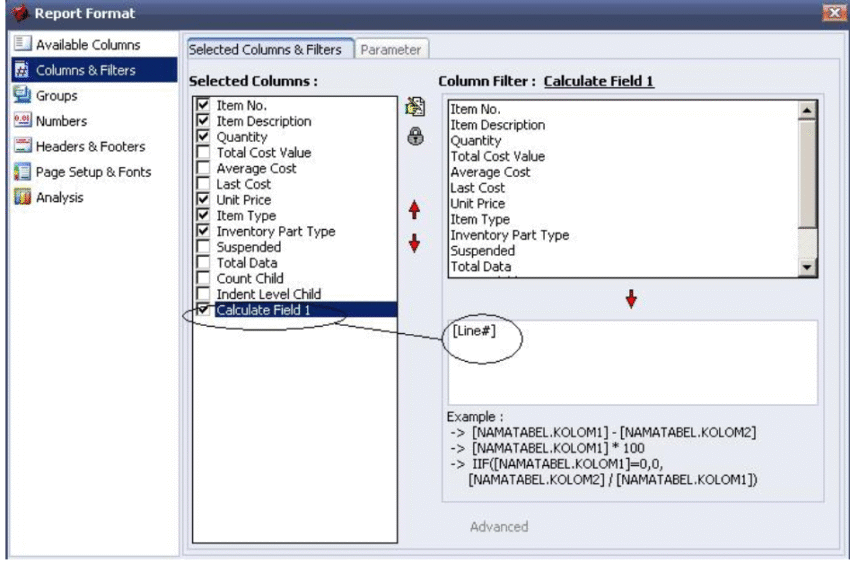Uncheck the Quantity column checkbox
Image resolution: width=850 pixels, height=563 pixels.
(203, 136)
